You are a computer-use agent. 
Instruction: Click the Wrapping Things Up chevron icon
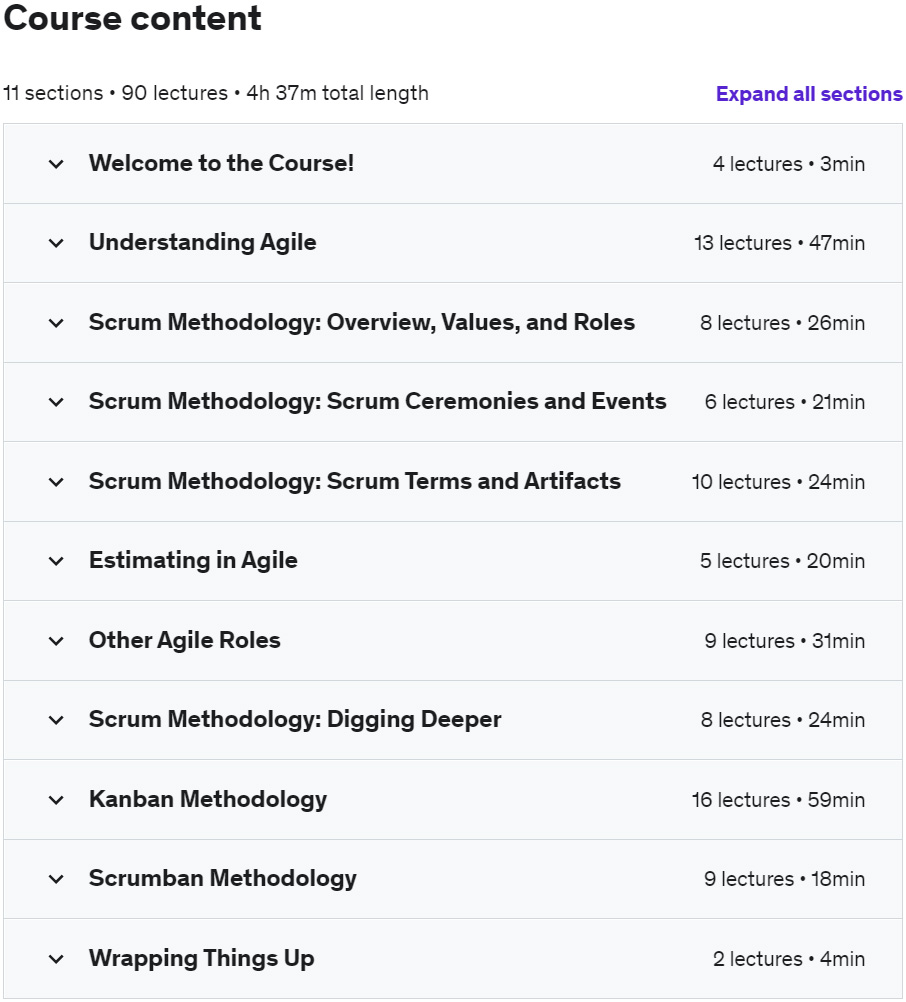coord(56,959)
